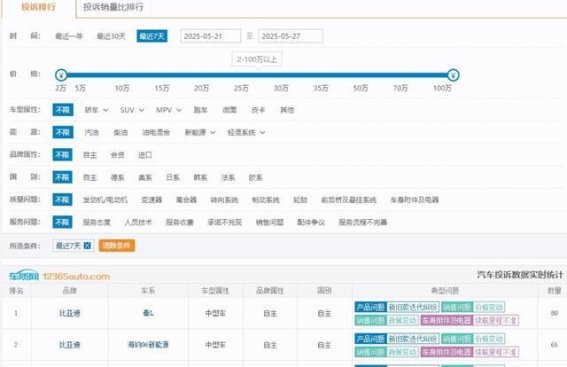
Task: Select 不限 in the 国别 row
Action: (x=62, y=177)
